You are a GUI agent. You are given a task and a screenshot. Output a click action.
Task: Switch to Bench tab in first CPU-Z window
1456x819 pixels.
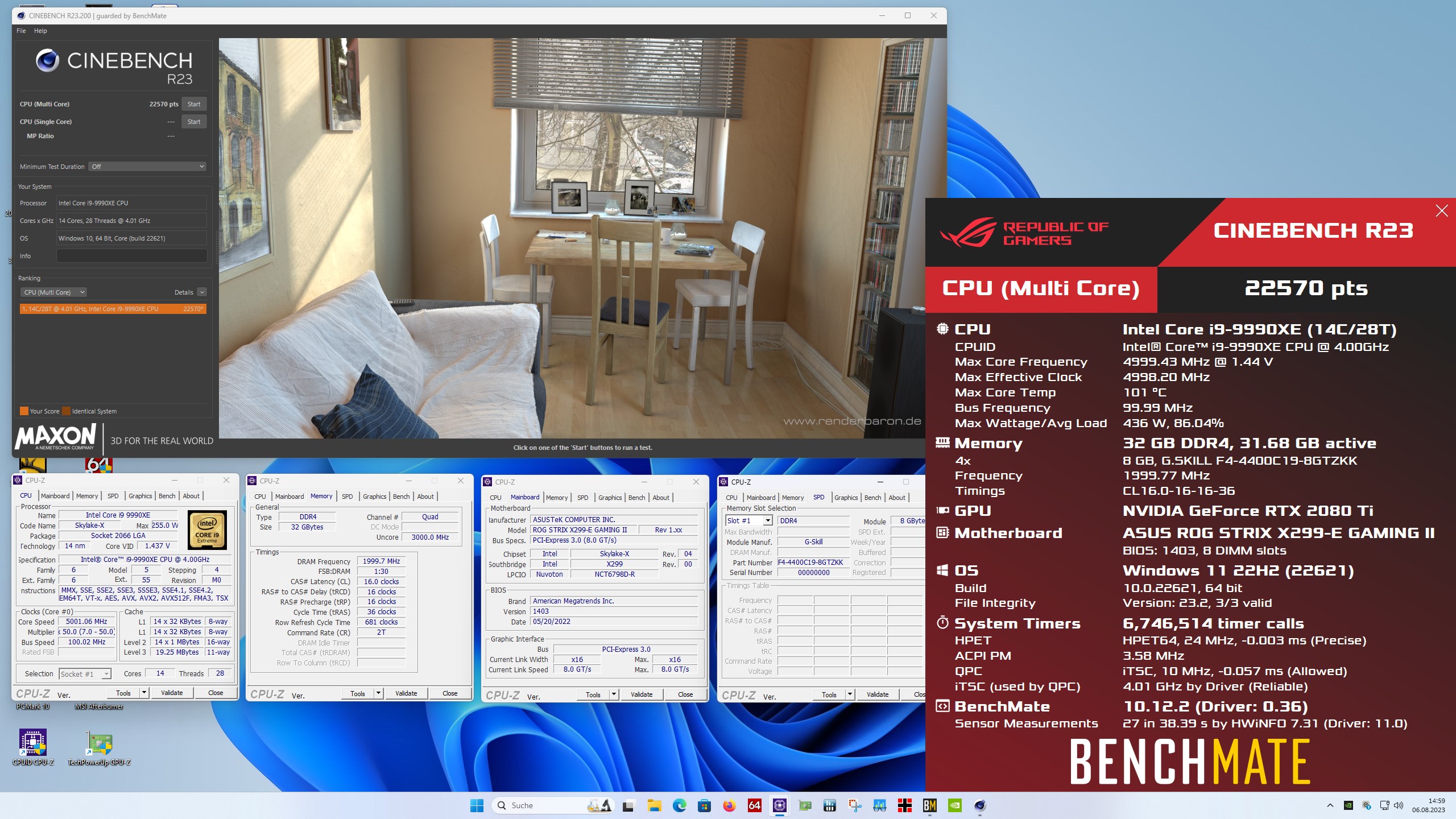pos(167,496)
